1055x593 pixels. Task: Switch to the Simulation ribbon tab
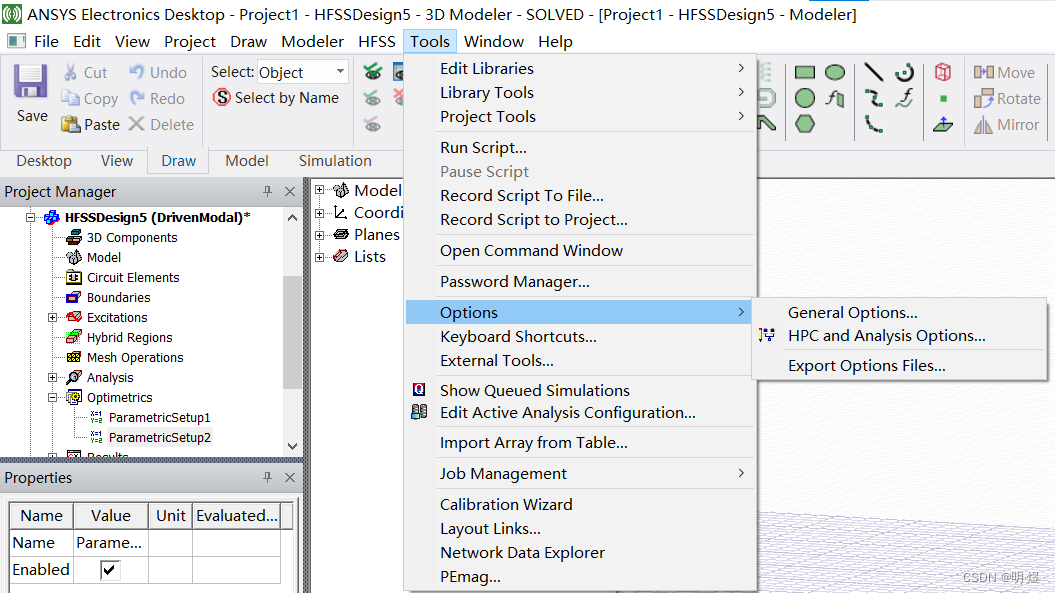335,161
